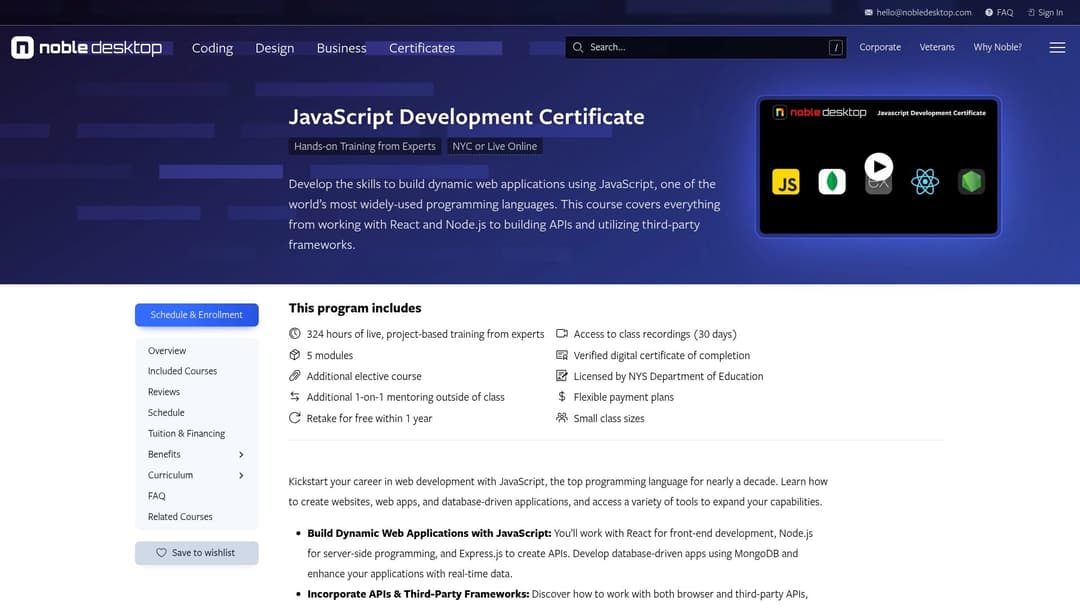Image resolution: width=1080 pixels, height=608 pixels.
Task: Open the Design menu
Action: coord(274,48)
